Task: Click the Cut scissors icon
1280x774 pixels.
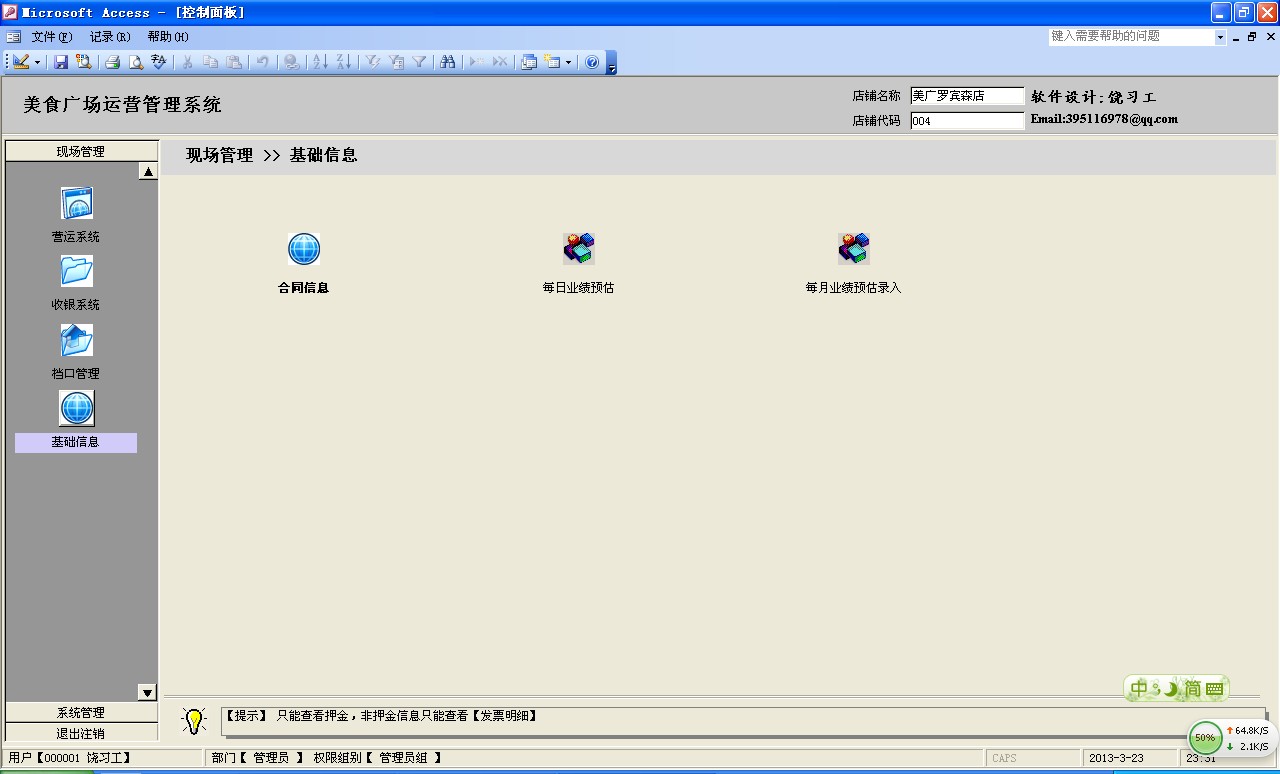Action: tap(187, 62)
